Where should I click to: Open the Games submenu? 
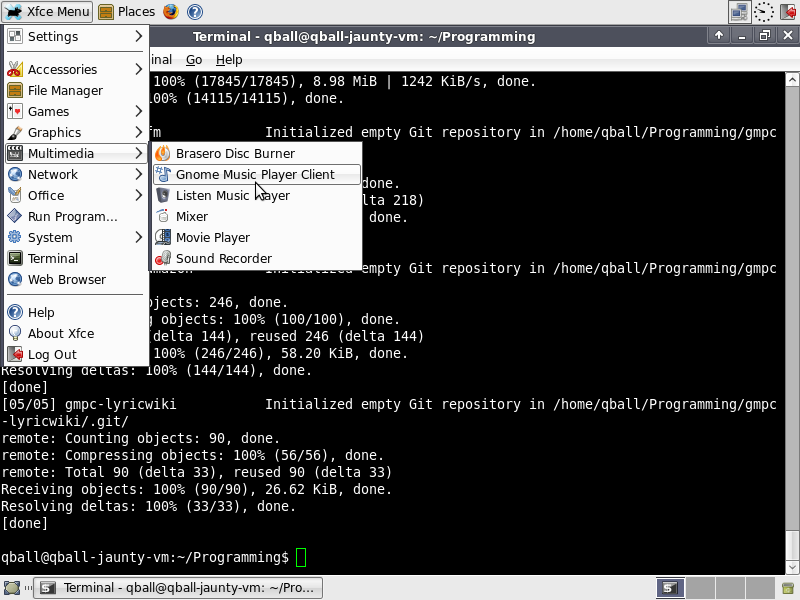click(76, 111)
